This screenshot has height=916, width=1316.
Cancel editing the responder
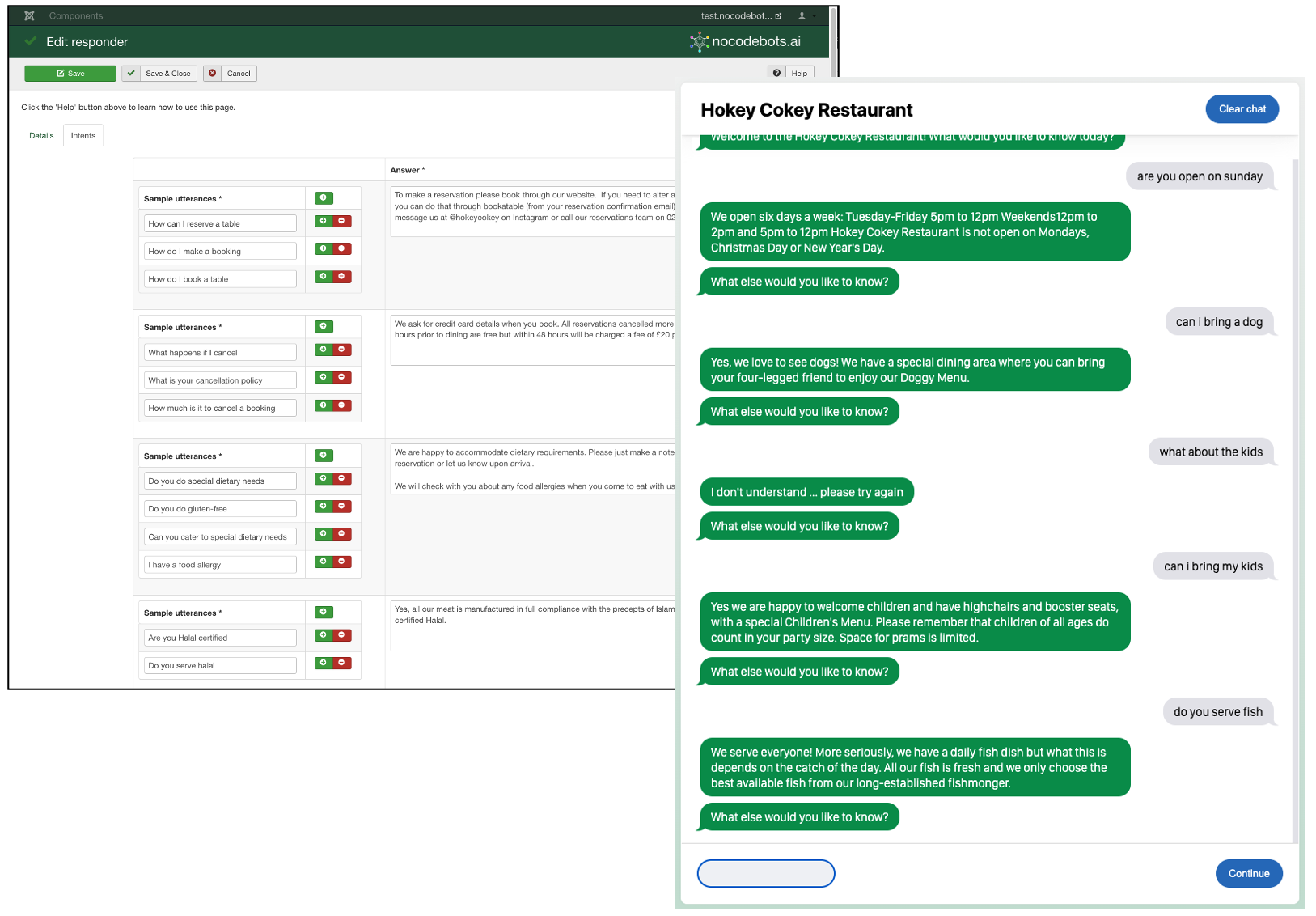pos(230,74)
